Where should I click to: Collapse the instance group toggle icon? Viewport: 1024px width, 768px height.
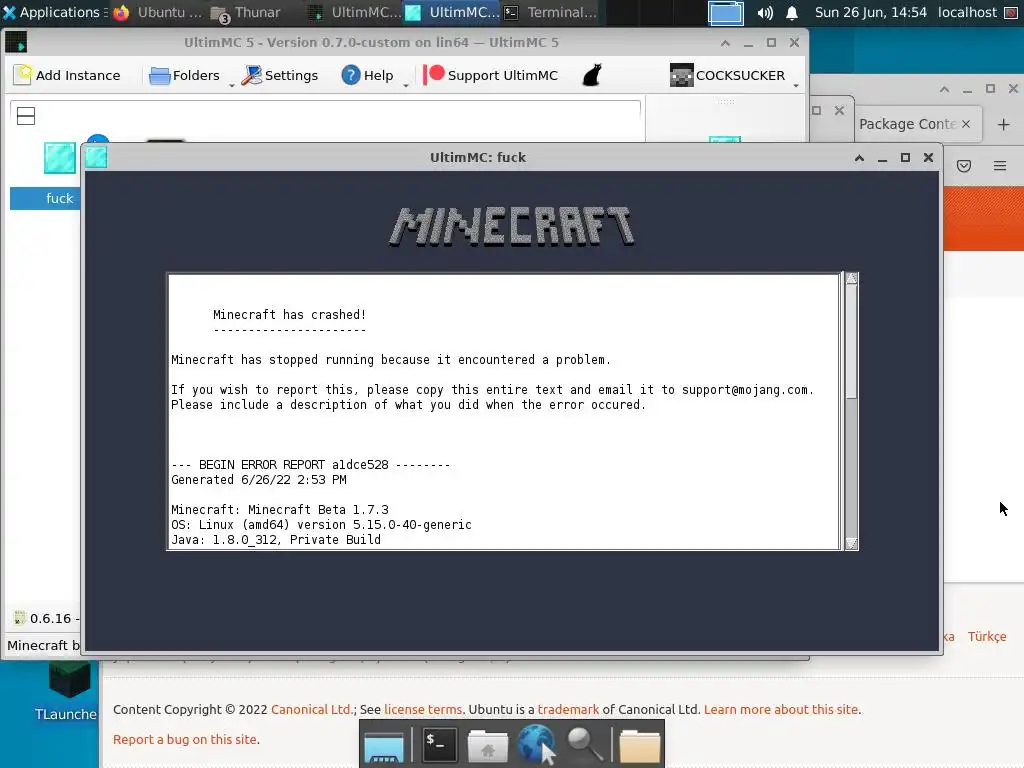tap(26, 116)
